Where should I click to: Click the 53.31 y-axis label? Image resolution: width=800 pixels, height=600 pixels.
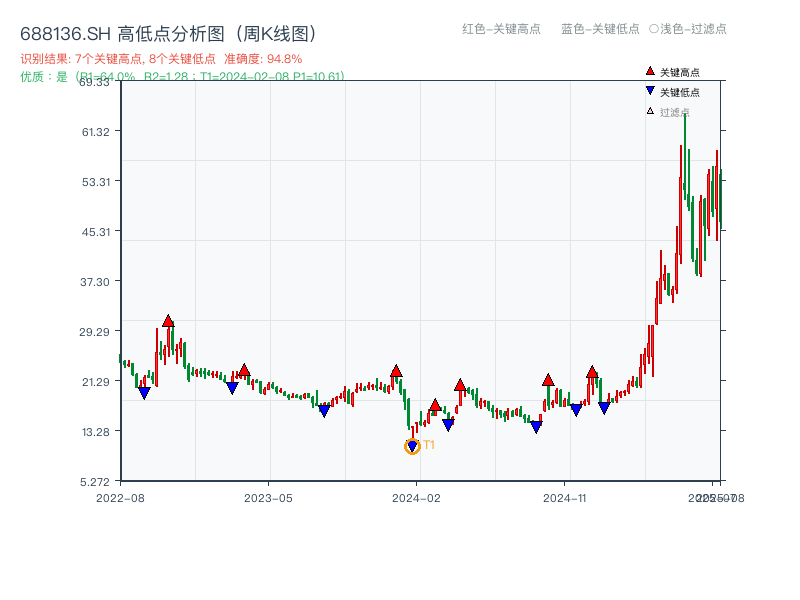[x=96, y=182]
